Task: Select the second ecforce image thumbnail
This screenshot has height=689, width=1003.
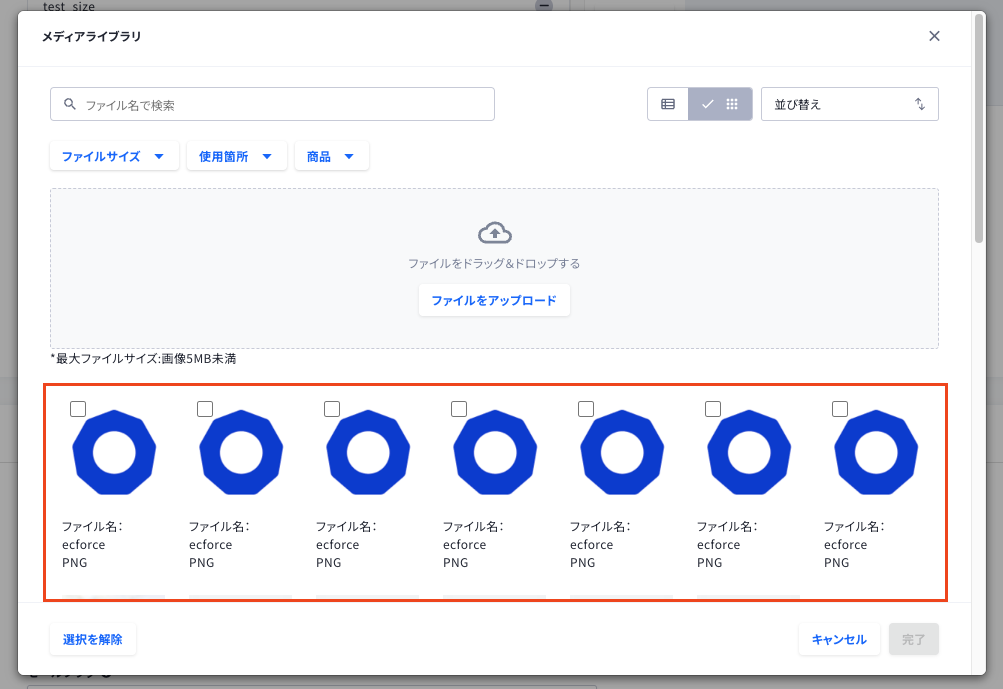Action: [241, 452]
